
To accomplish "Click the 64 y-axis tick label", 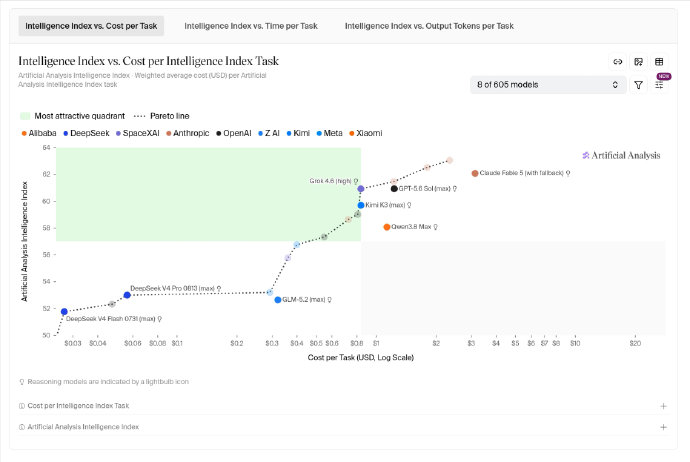I will (46, 147).
